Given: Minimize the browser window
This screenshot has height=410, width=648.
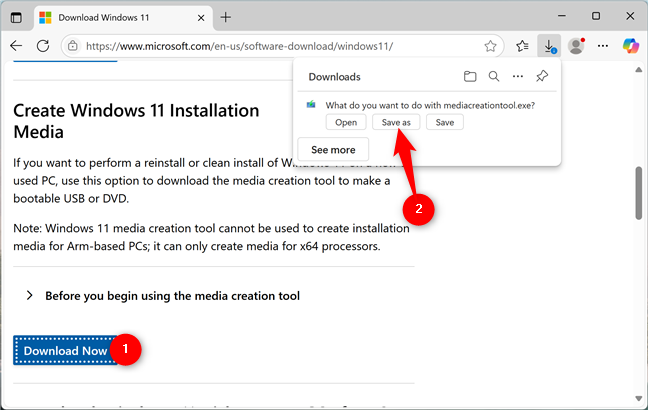Looking at the screenshot, I should 562,16.
